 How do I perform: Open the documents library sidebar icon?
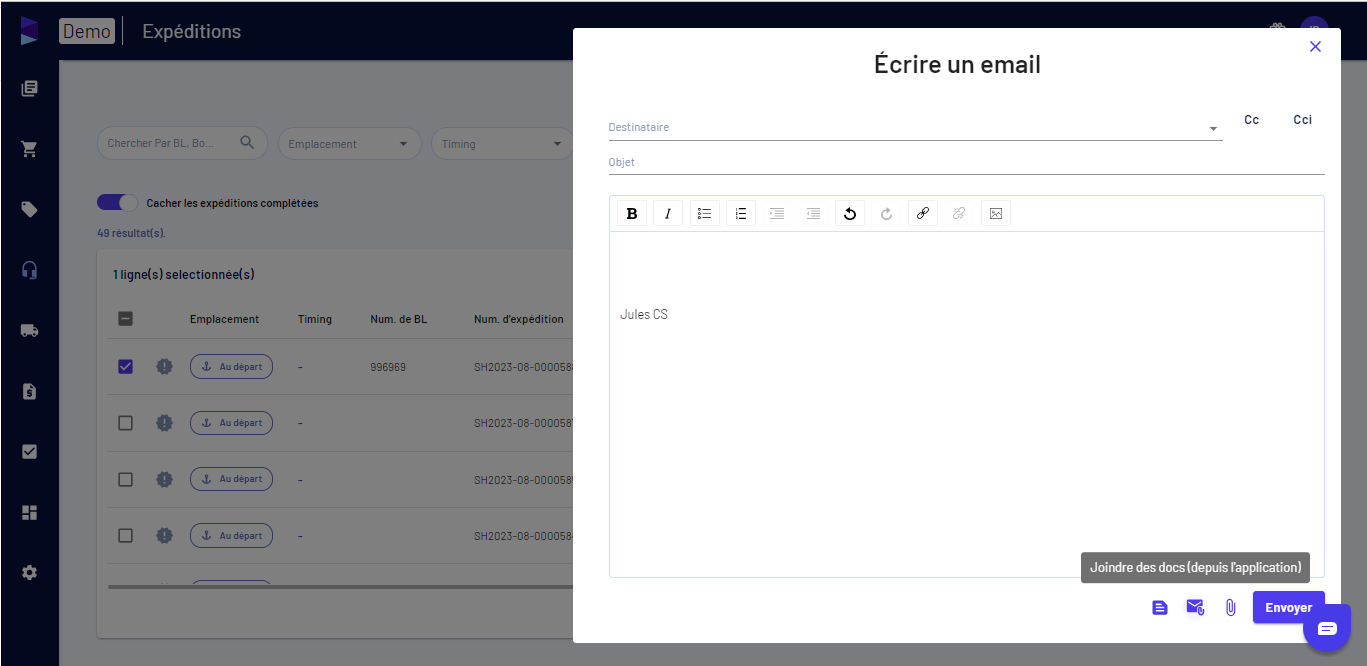29,89
